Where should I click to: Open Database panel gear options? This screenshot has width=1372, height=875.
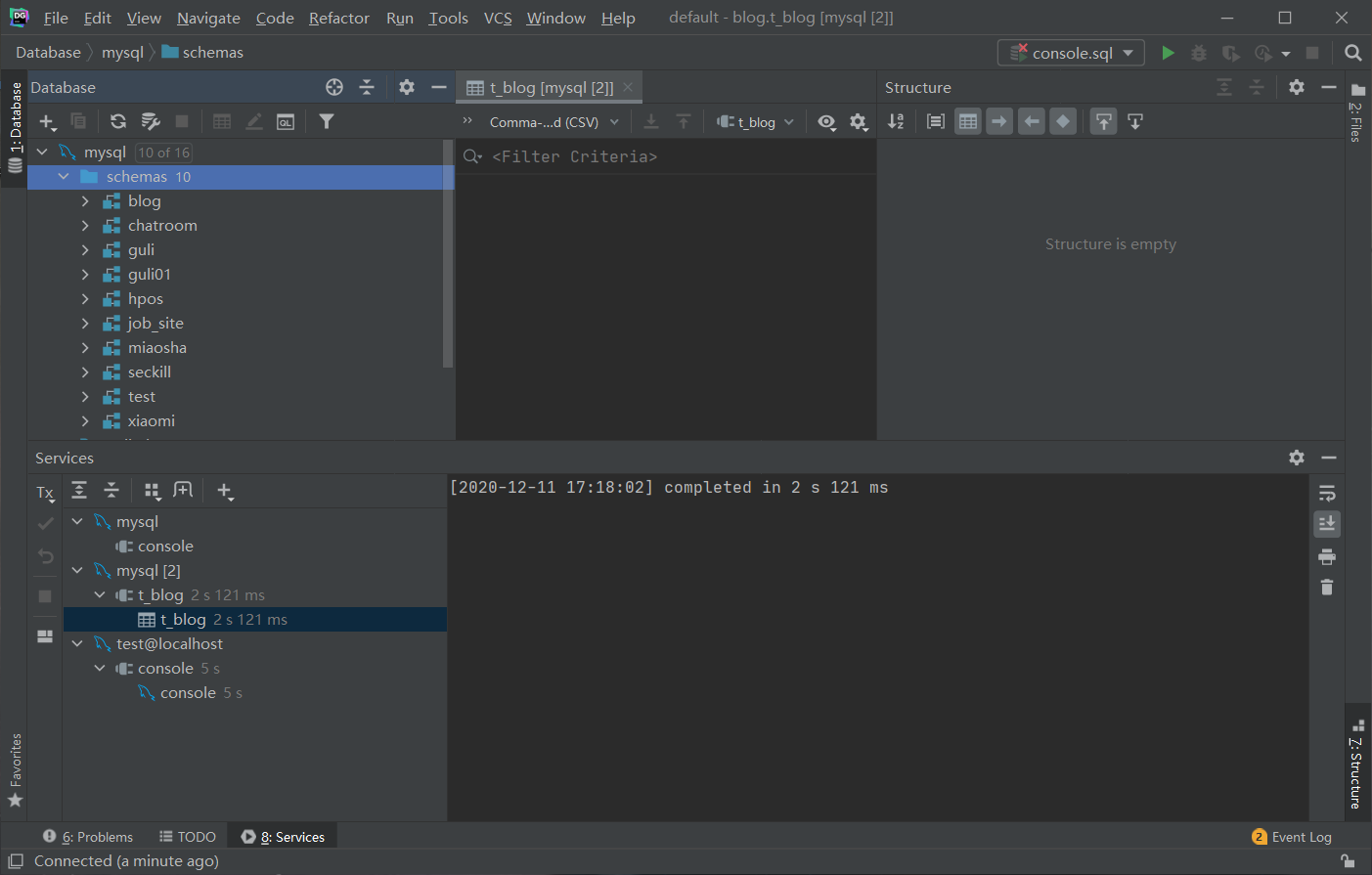(407, 87)
